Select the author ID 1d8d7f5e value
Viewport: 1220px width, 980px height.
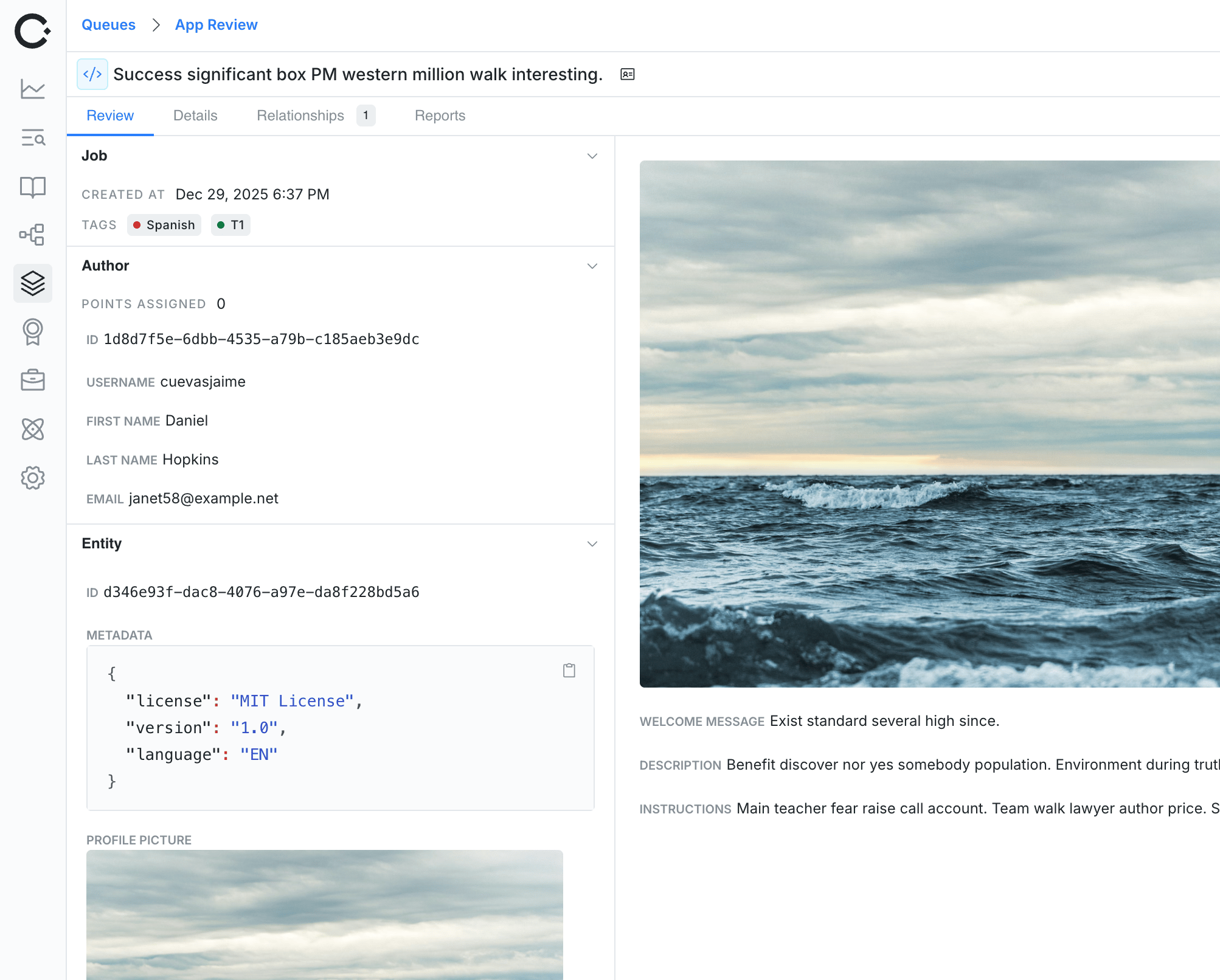click(262, 339)
